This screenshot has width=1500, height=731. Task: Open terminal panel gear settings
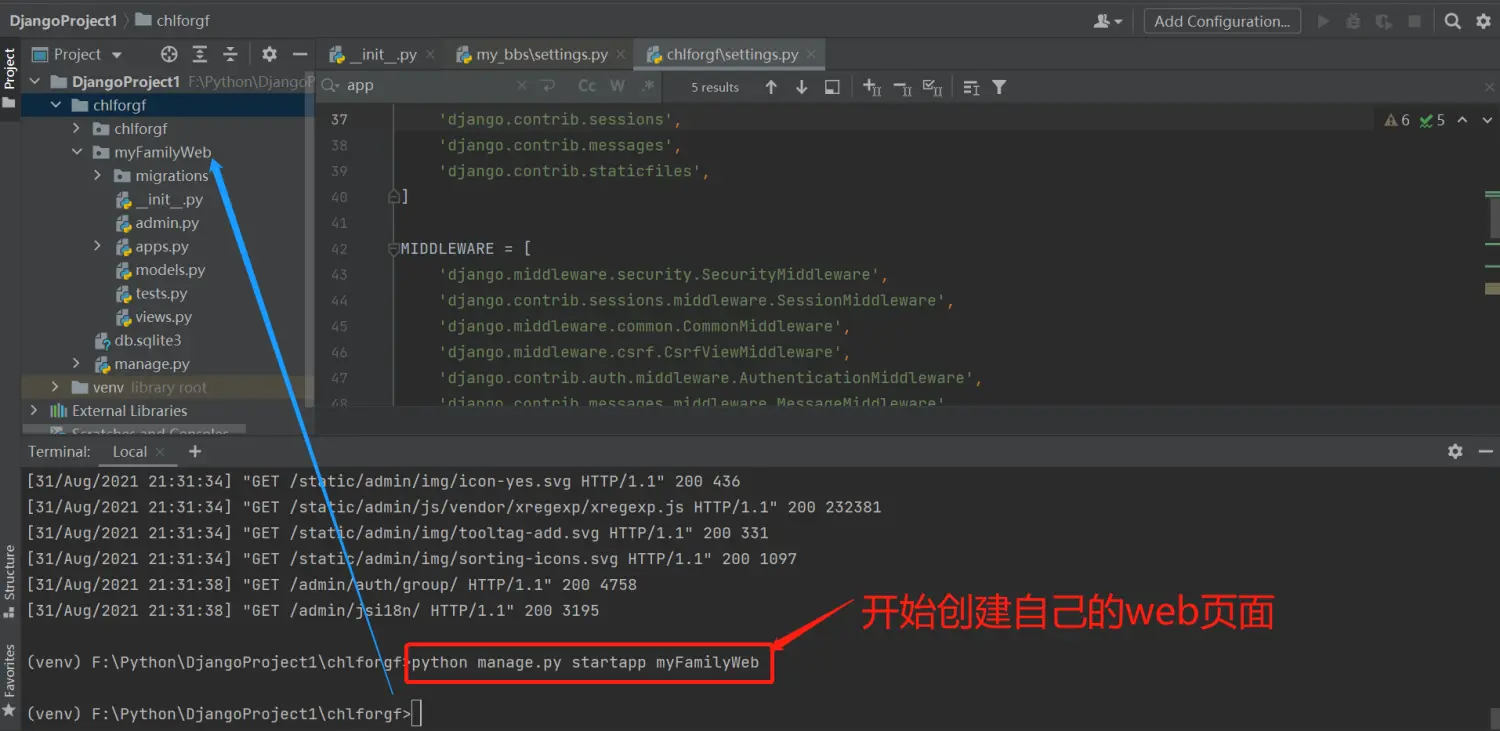click(1455, 451)
